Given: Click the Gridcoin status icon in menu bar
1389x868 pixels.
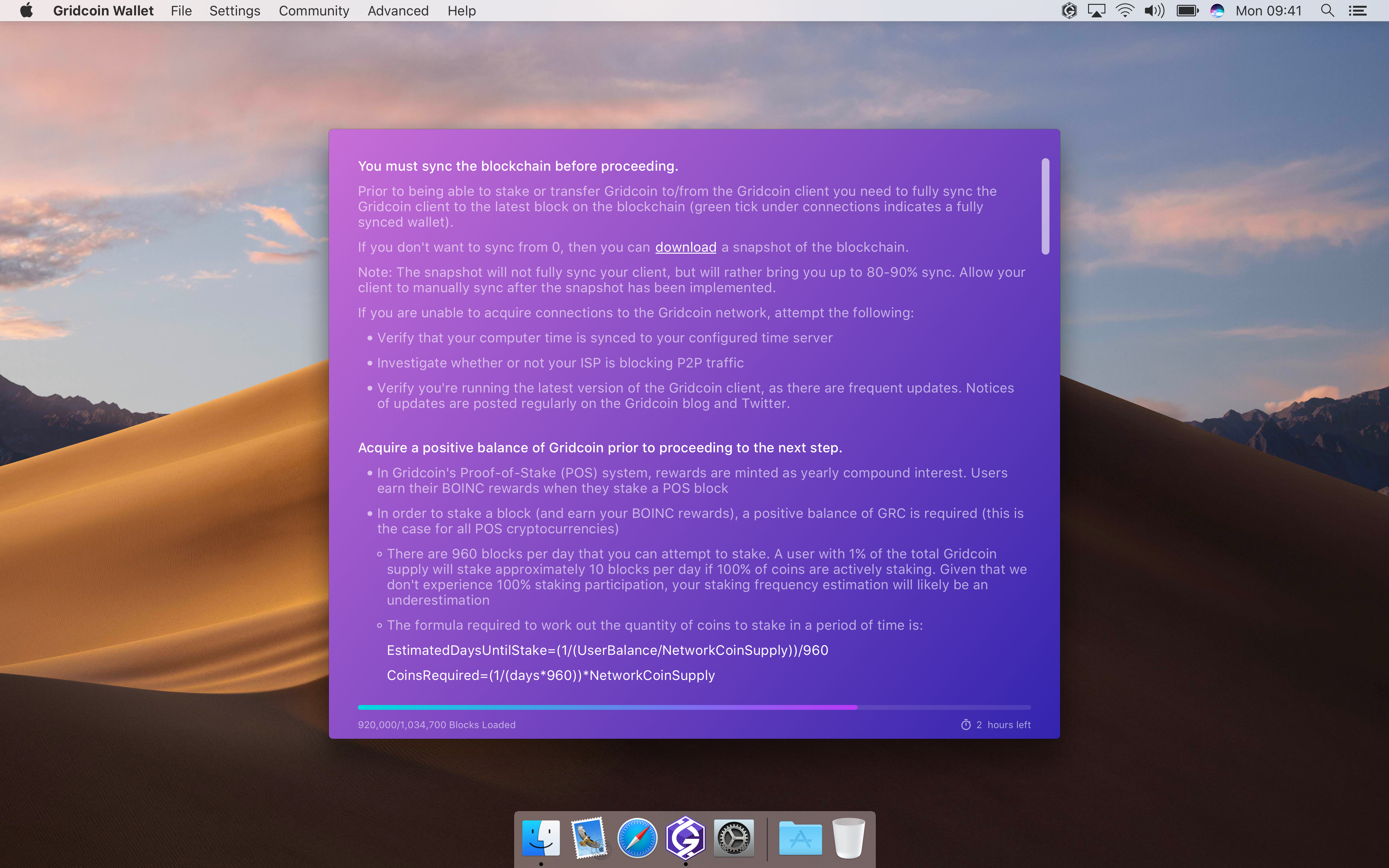Looking at the screenshot, I should pos(1069,11).
